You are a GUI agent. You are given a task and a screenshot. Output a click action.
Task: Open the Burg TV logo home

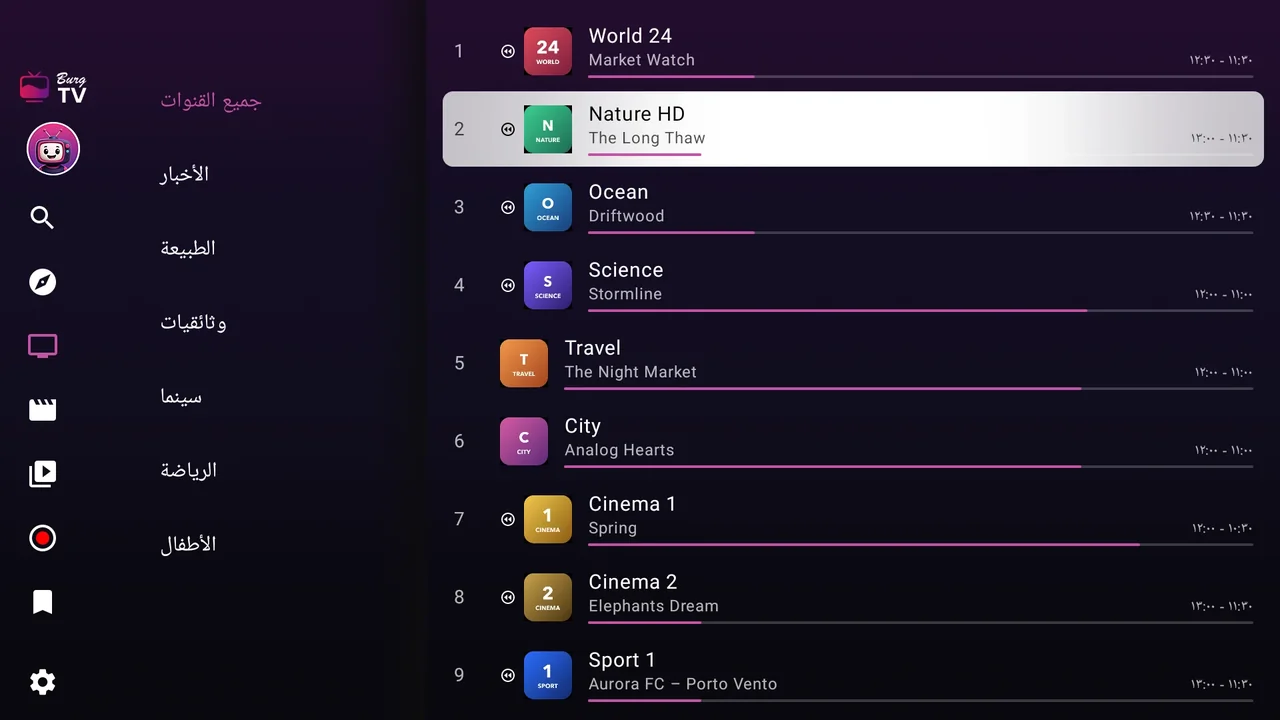tap(53, 88)
